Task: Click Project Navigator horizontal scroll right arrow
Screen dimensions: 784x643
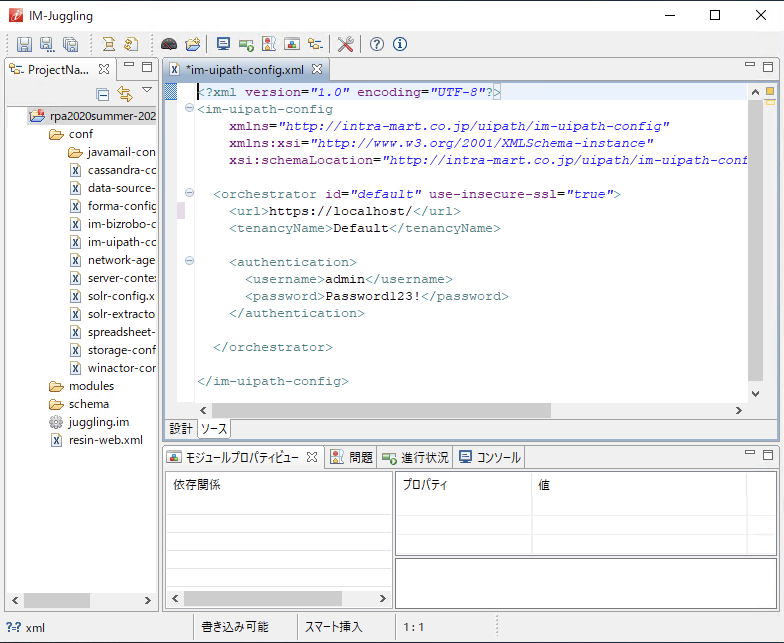Action: pos(148,600)
